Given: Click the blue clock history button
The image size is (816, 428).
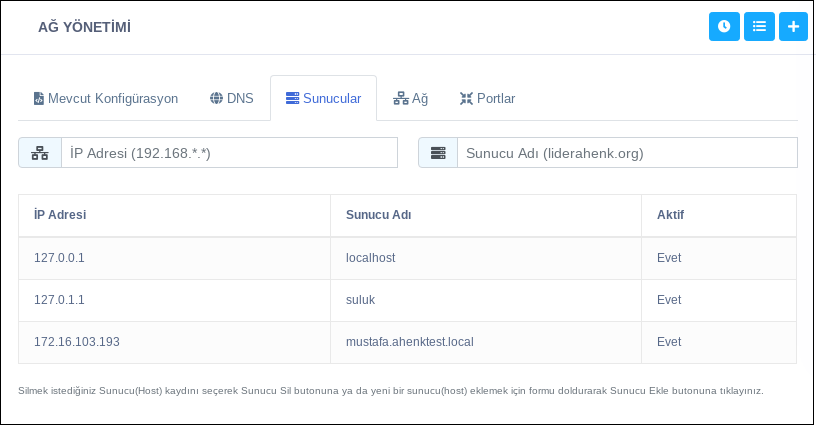Looking at the screenshot, I should pos(724,27).
